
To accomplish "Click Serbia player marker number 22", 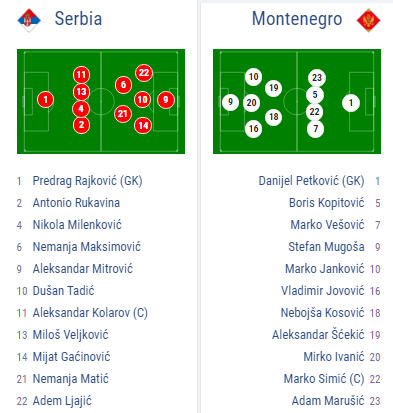I will coord(144,73).
